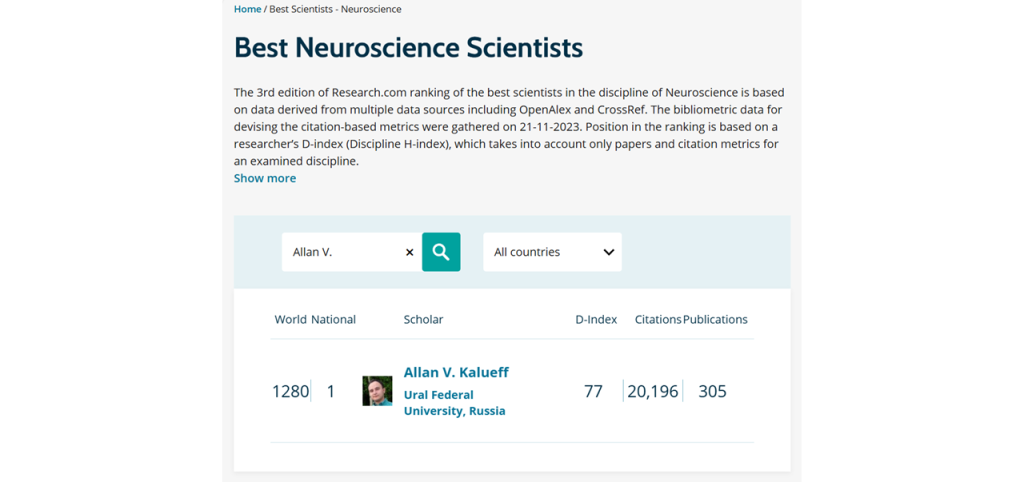Viewport: 1024px width, 482px height.
Task: Select the world rank value 1280
Action: (291, 392)
